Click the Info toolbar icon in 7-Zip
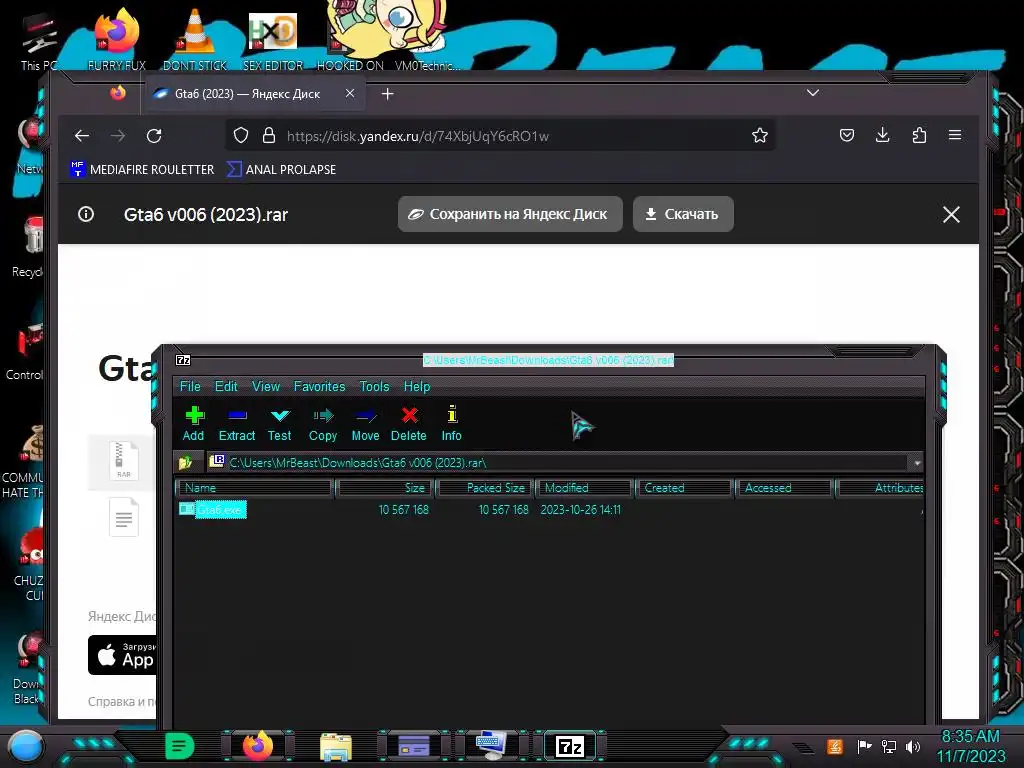 pyautogui.click(x=451, y=423)
